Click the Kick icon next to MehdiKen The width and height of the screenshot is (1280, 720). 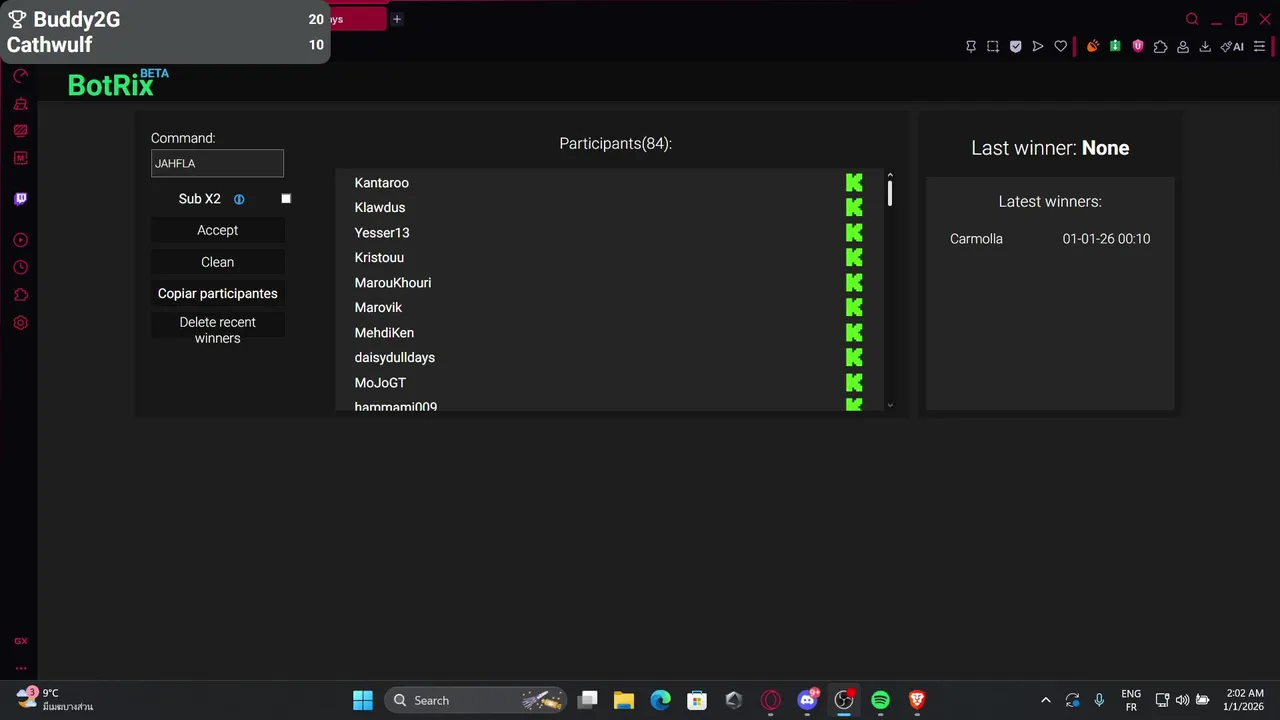(x=854, y=332)
